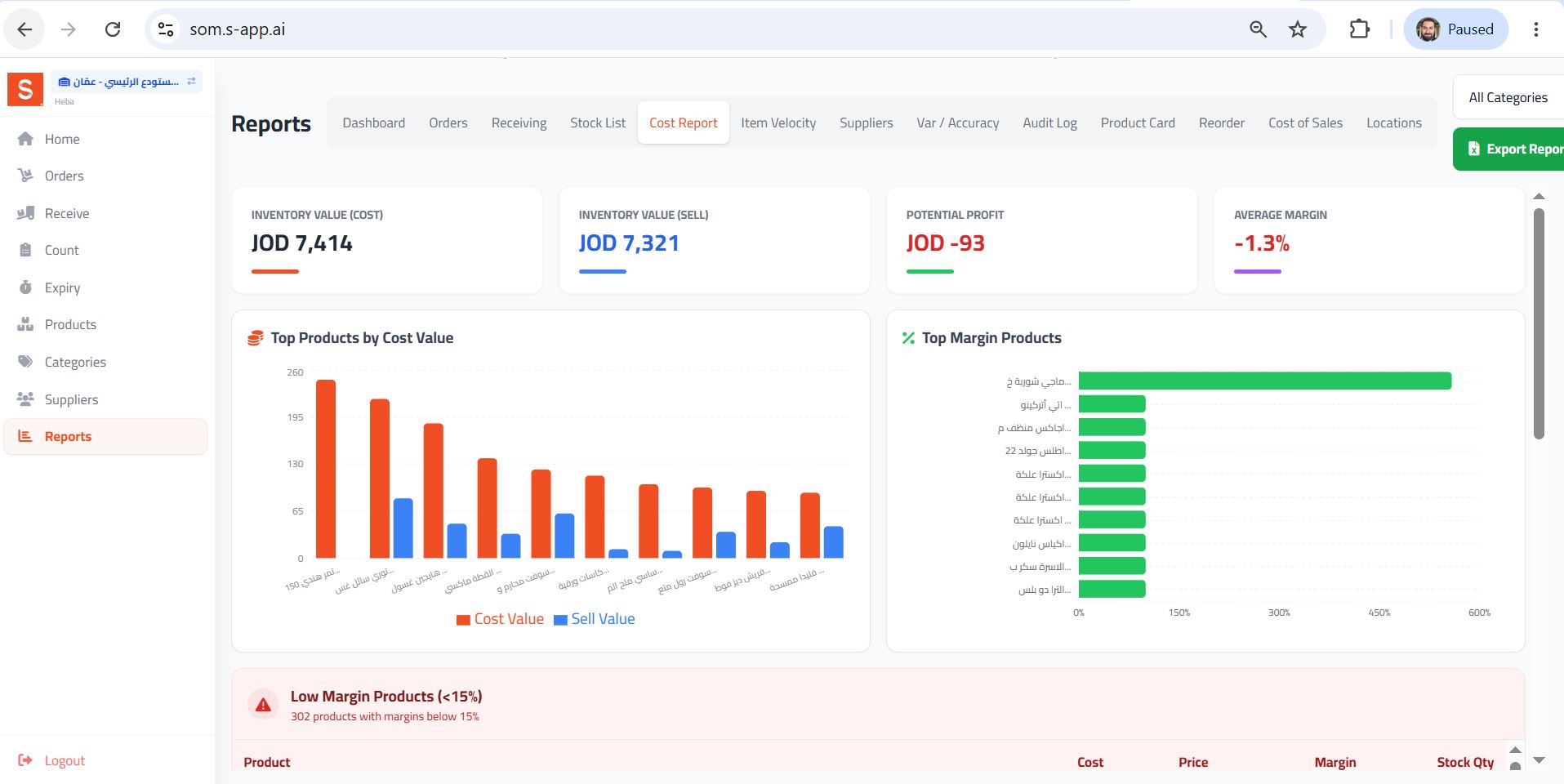Open the Stock List tab
Viewport: 1564px width, 784px height.
tap(598, 122)
